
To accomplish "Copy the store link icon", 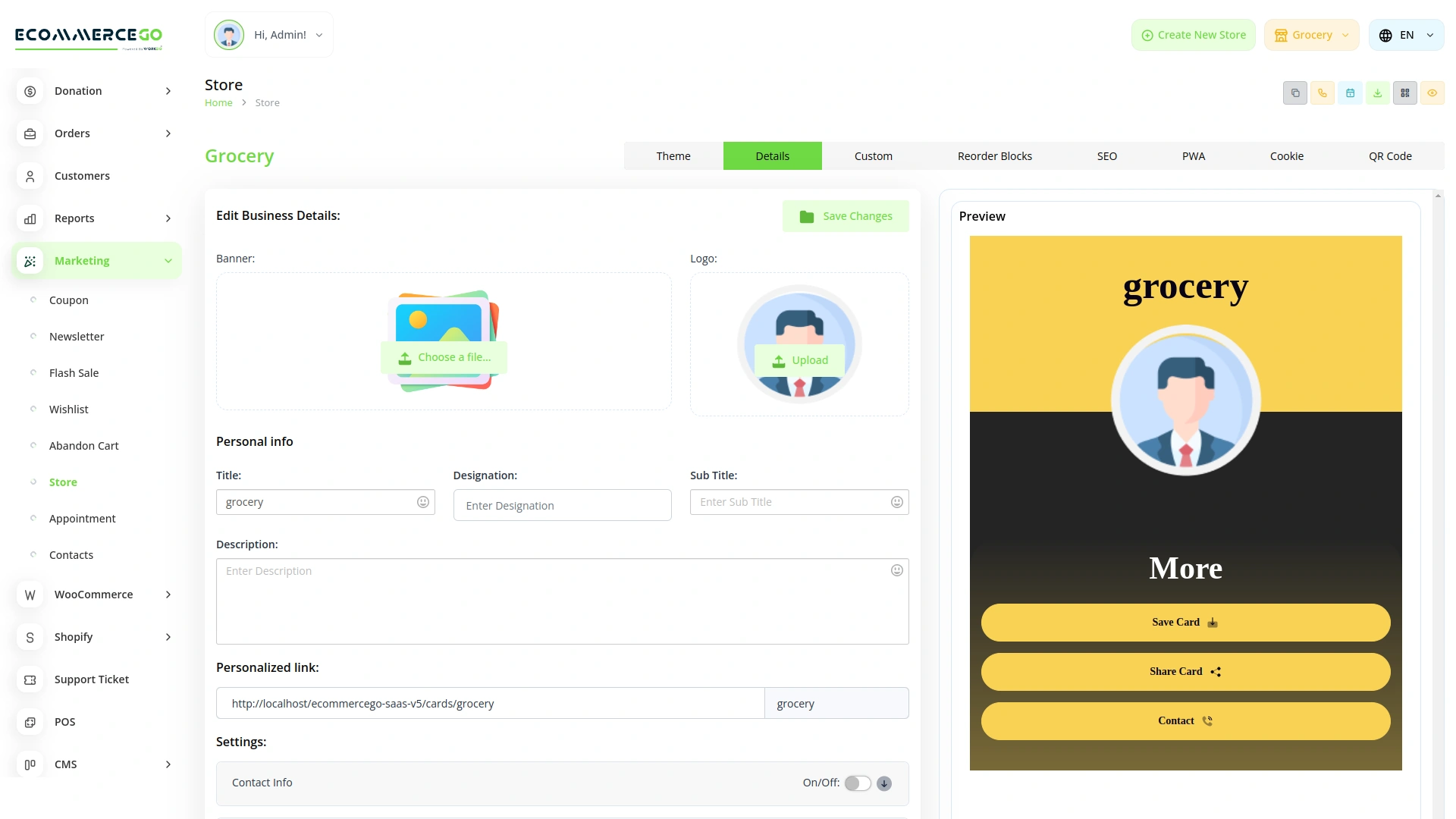I will click(1295, 93).
